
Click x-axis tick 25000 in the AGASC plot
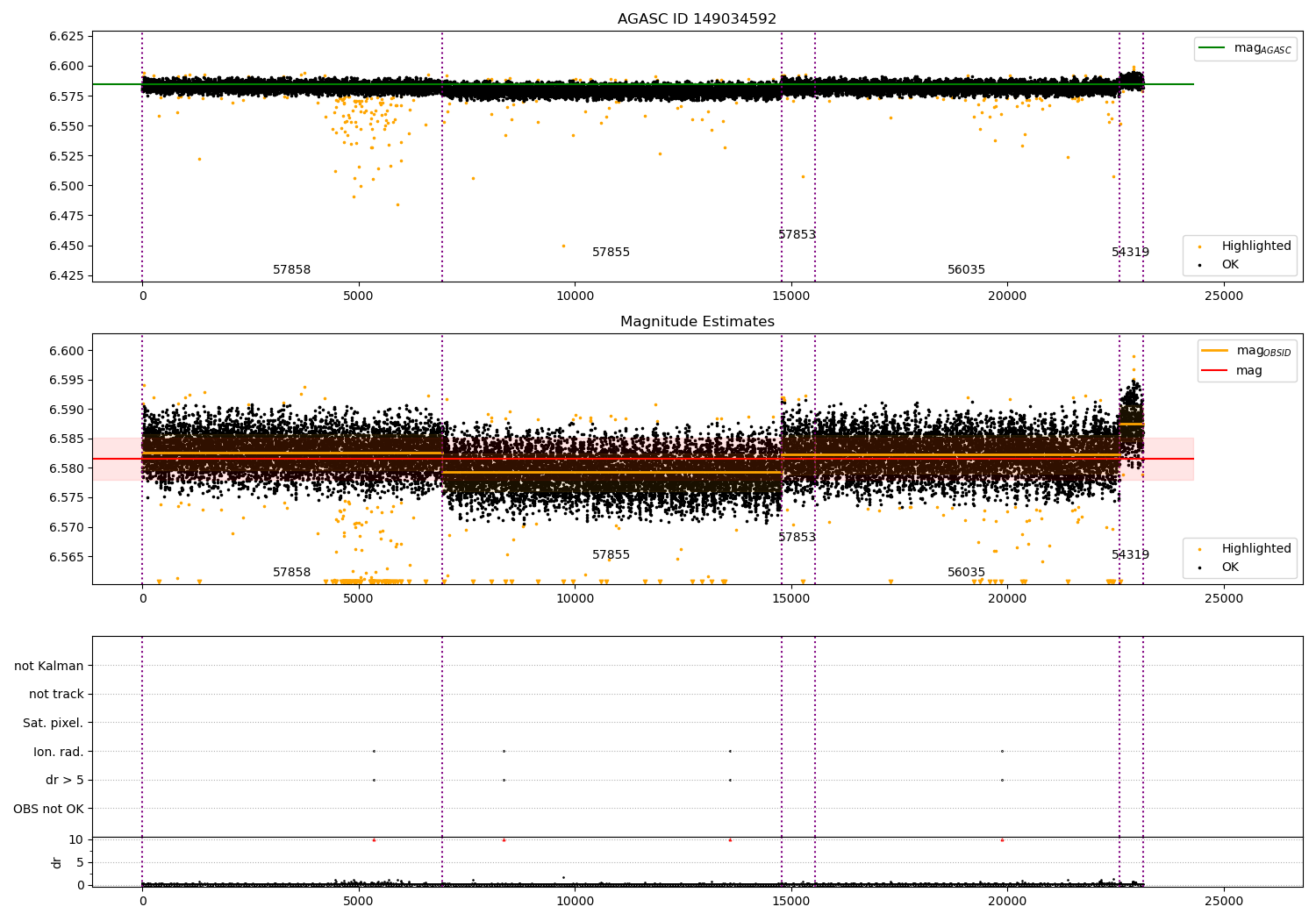tap(1223, 296)
